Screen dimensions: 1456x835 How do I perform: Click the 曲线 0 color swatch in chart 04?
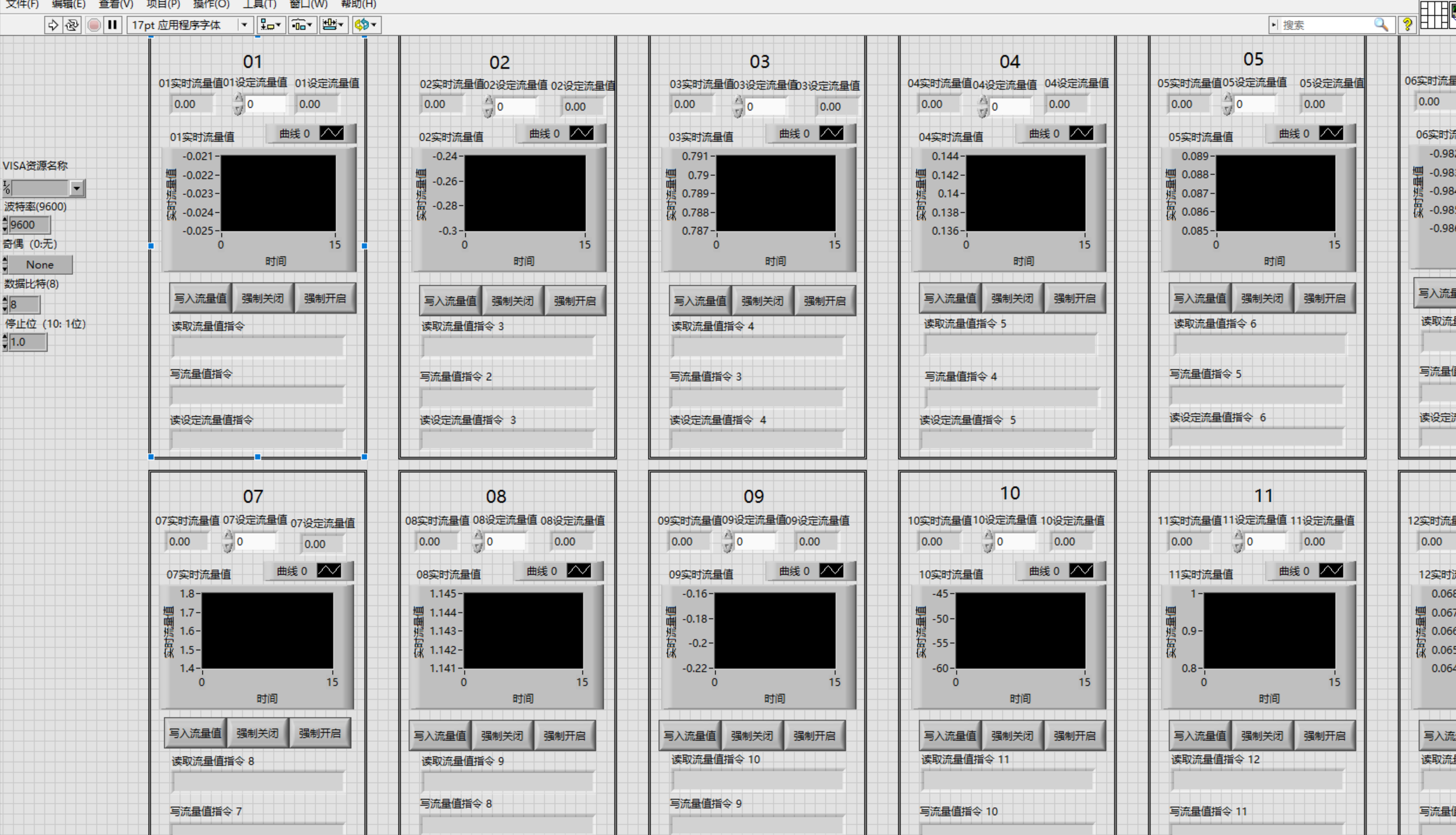(x=1081, y=134)
